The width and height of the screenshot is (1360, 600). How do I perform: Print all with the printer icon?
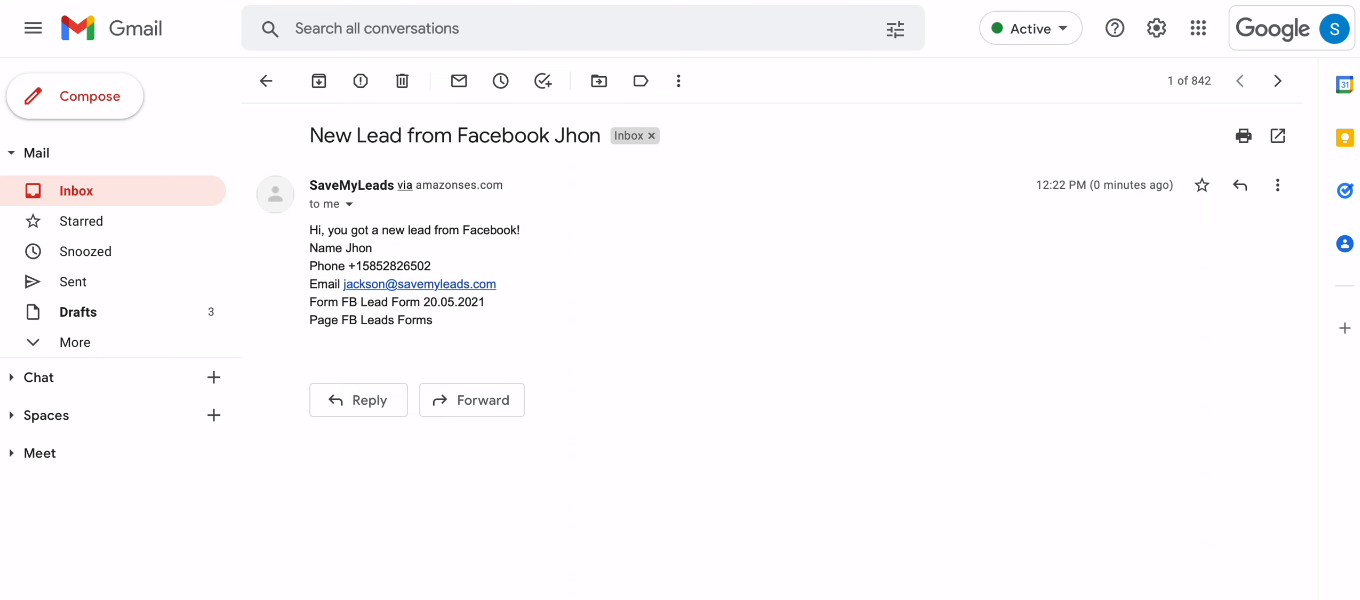[x=1244, y=136]
